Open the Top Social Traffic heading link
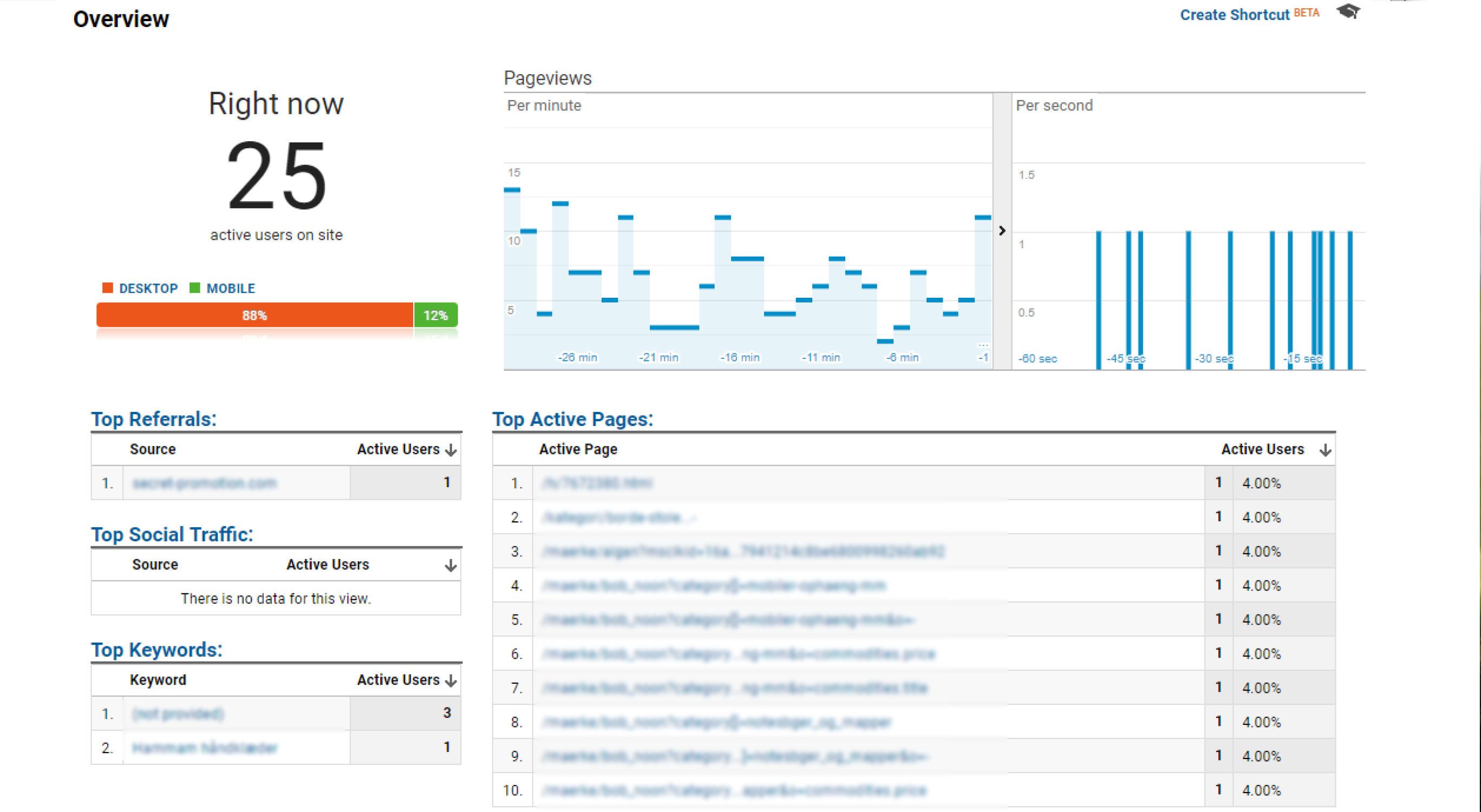The height and width of the screenshot is (812, 1481). (173, 534)
